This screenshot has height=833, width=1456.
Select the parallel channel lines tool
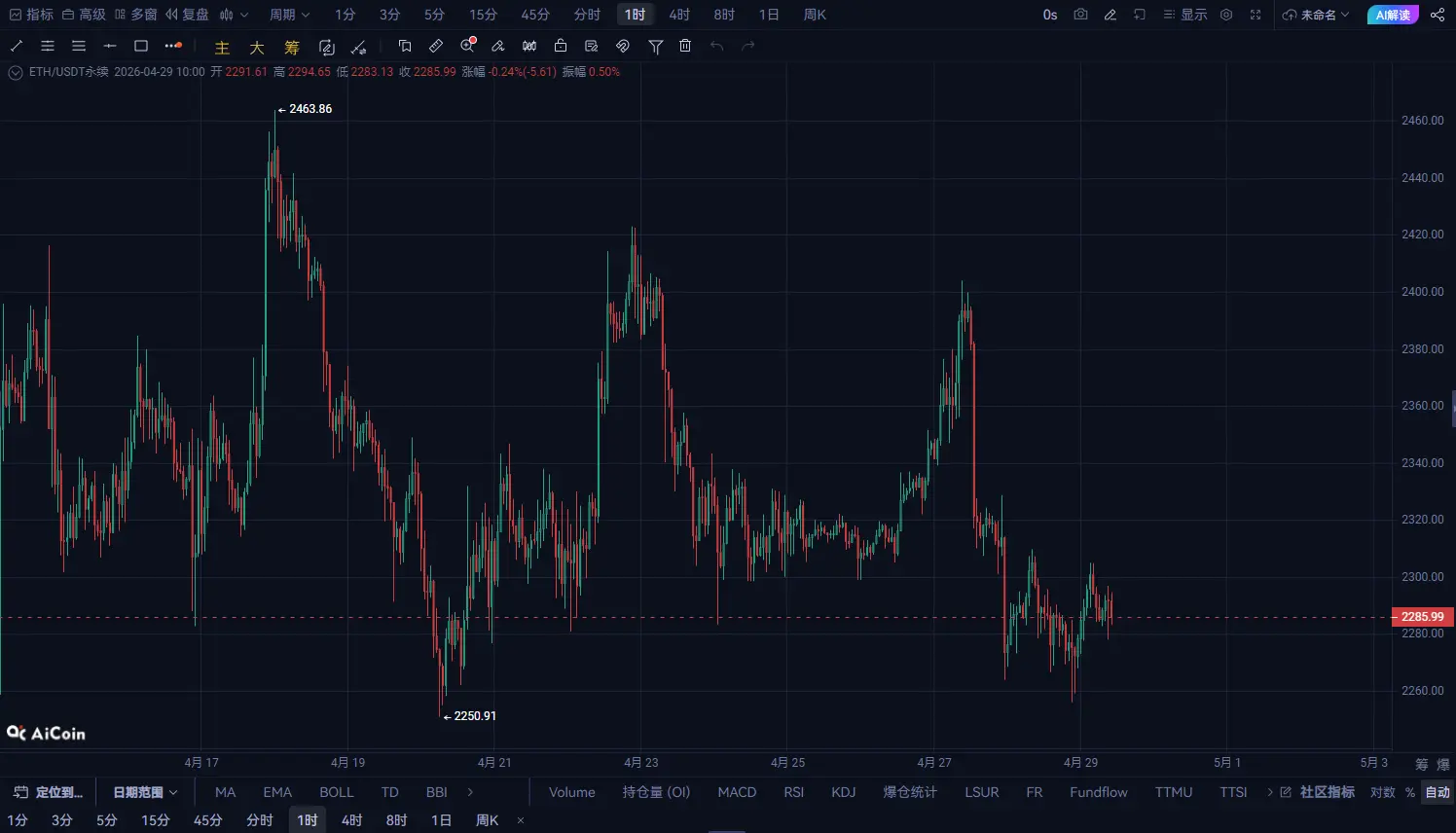click(x=48, y=46)
